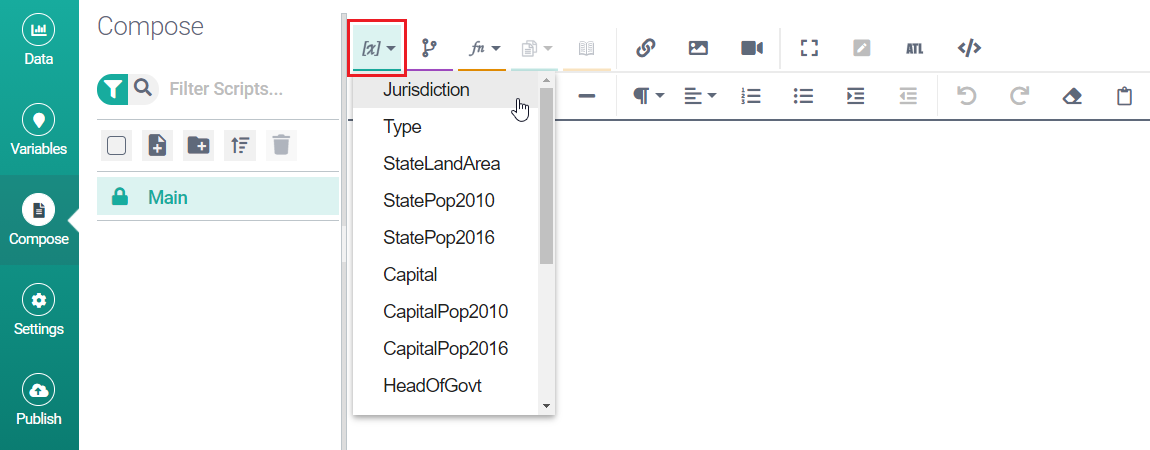This screenshot has height=450, width=1150.
Task: Choose StatePop2016 in the dropdown list
Action: (x=438, y=237)
